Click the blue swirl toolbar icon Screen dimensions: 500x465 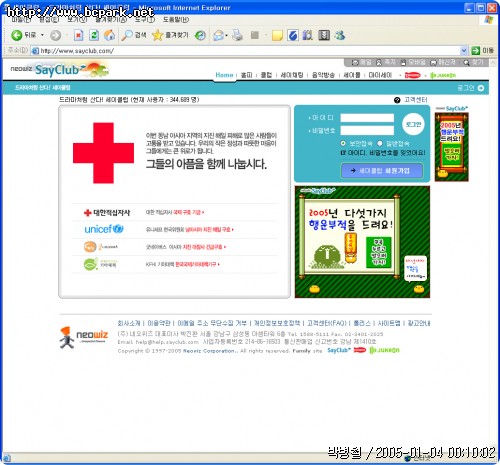(x=292, y=35)
